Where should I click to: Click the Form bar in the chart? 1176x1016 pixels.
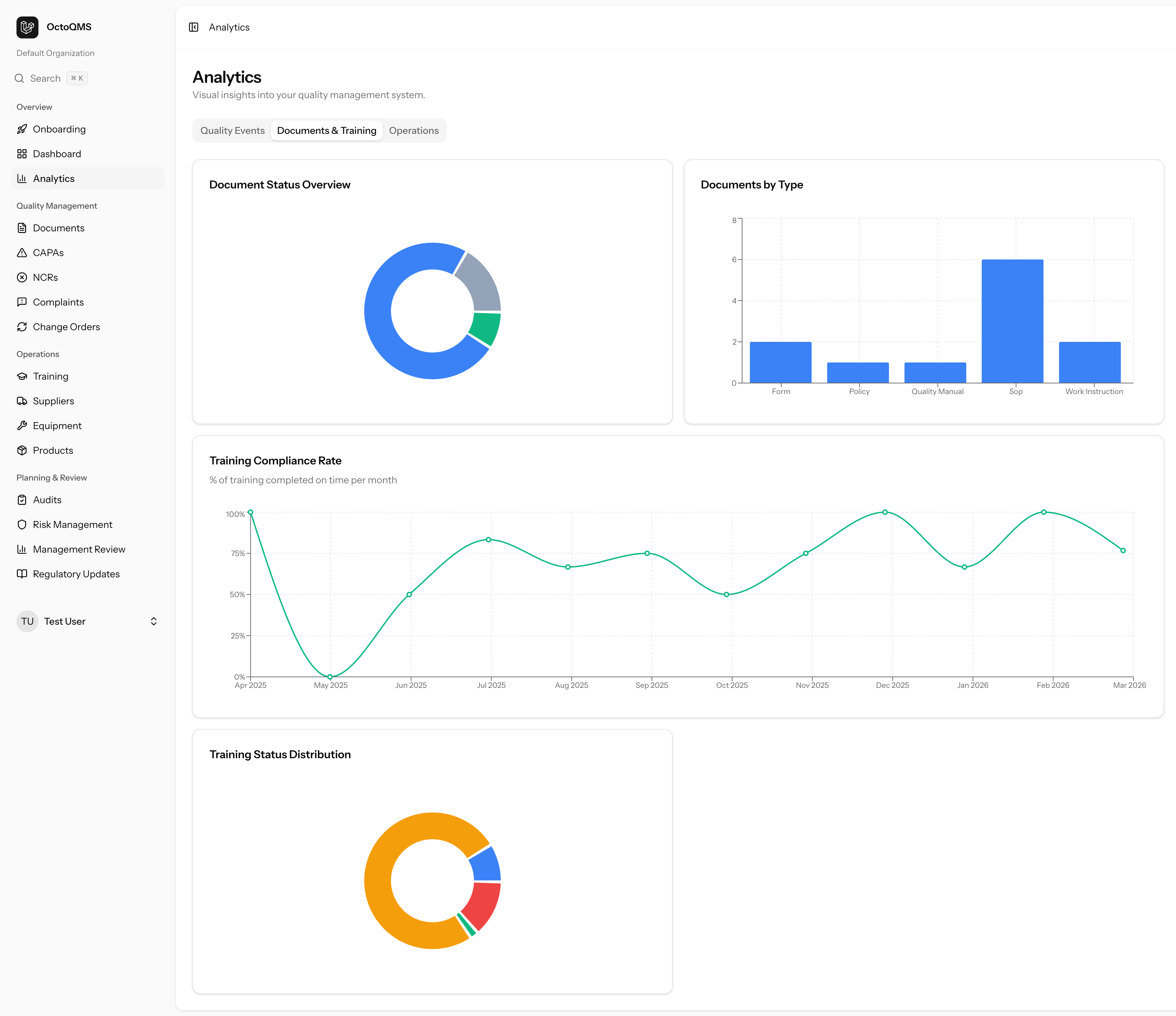pos(781,362)
